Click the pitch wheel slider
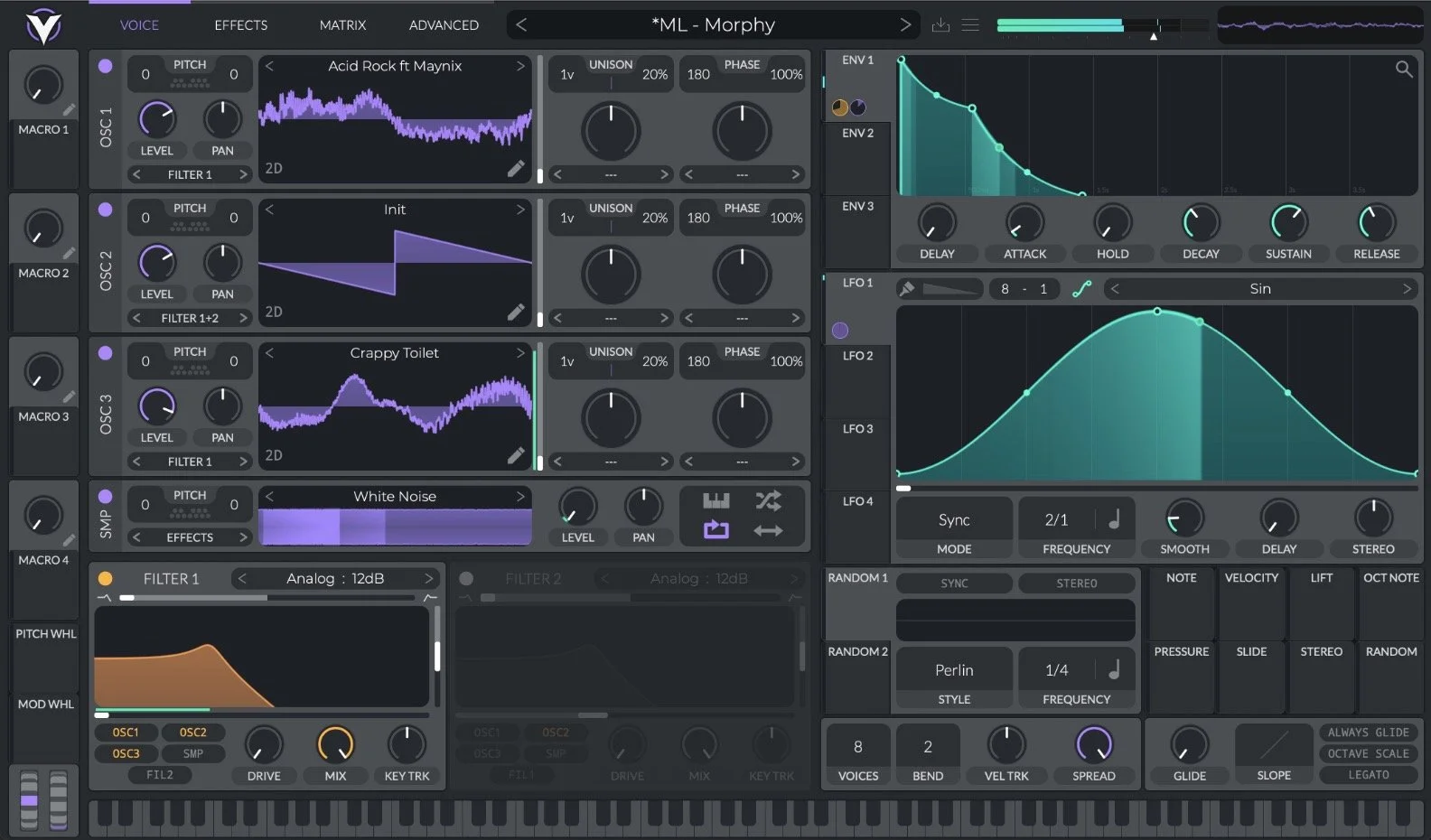 click(30, 800)
